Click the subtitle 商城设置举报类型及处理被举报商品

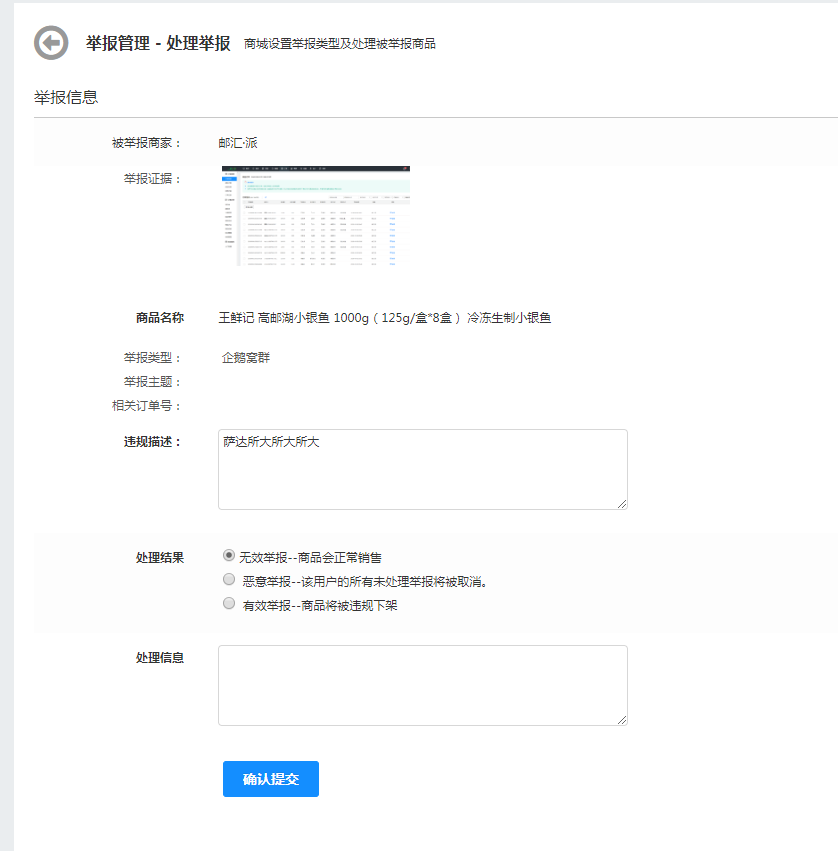[340, 44]
